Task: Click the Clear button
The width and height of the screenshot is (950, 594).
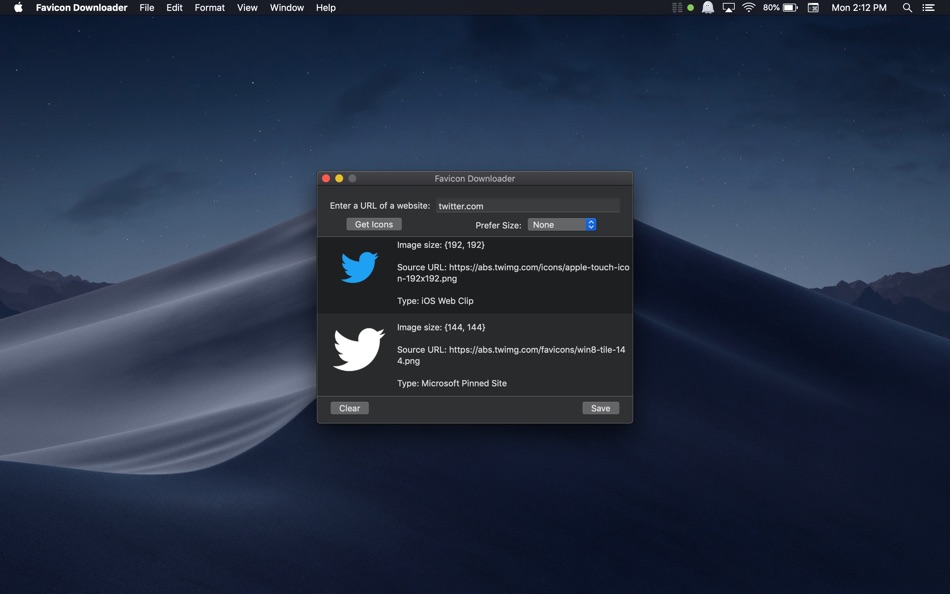Action: 350,408
